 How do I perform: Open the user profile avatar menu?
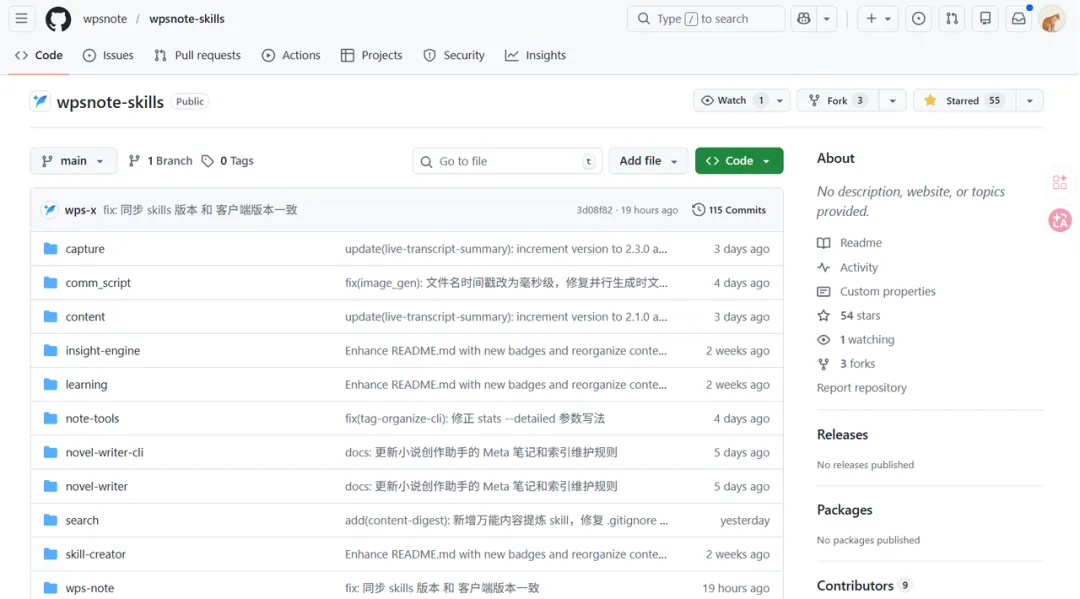click(1052, 19)
